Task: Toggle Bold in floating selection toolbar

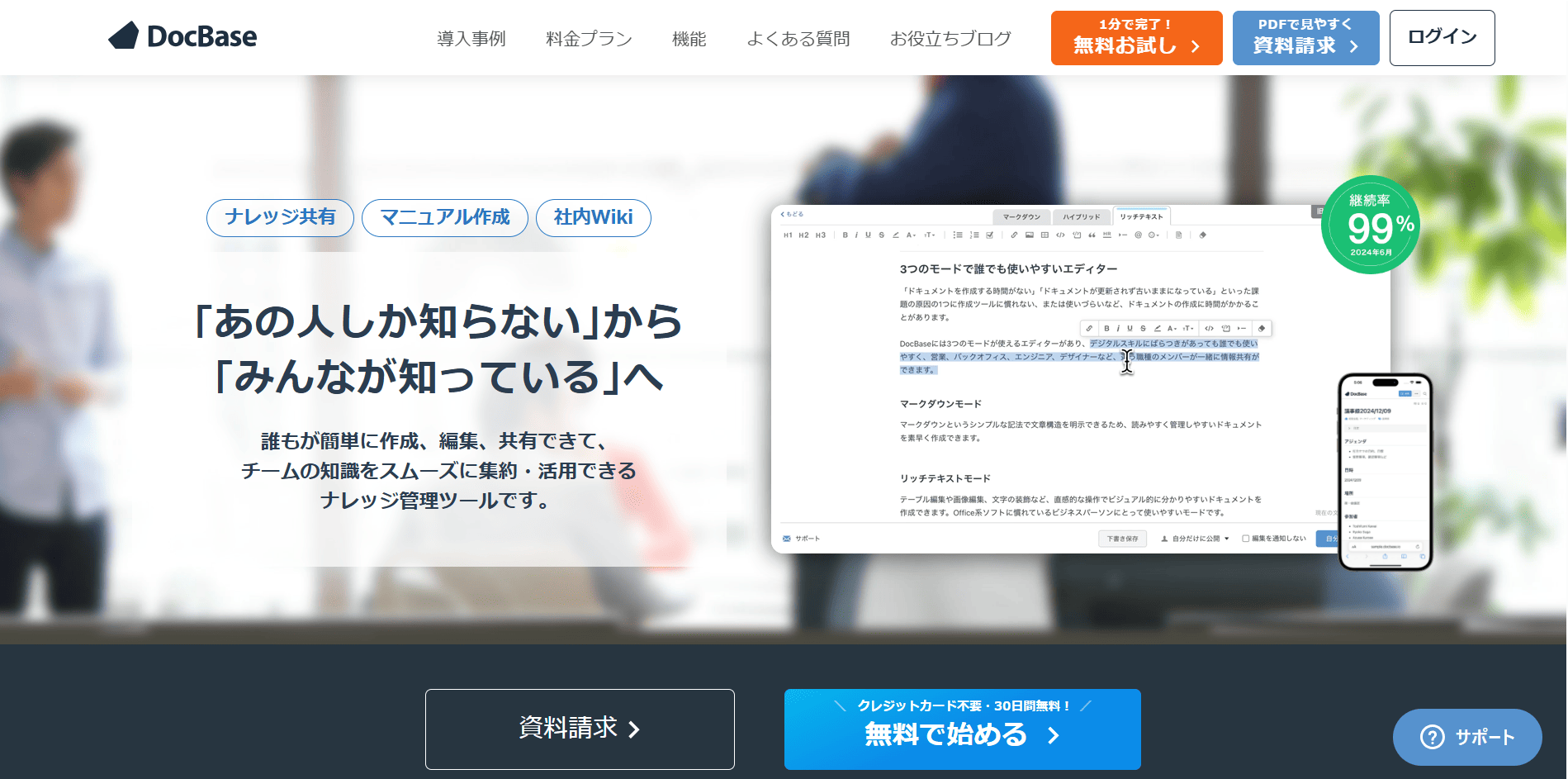Action: pyautogui.click(x=1106, y=328)
